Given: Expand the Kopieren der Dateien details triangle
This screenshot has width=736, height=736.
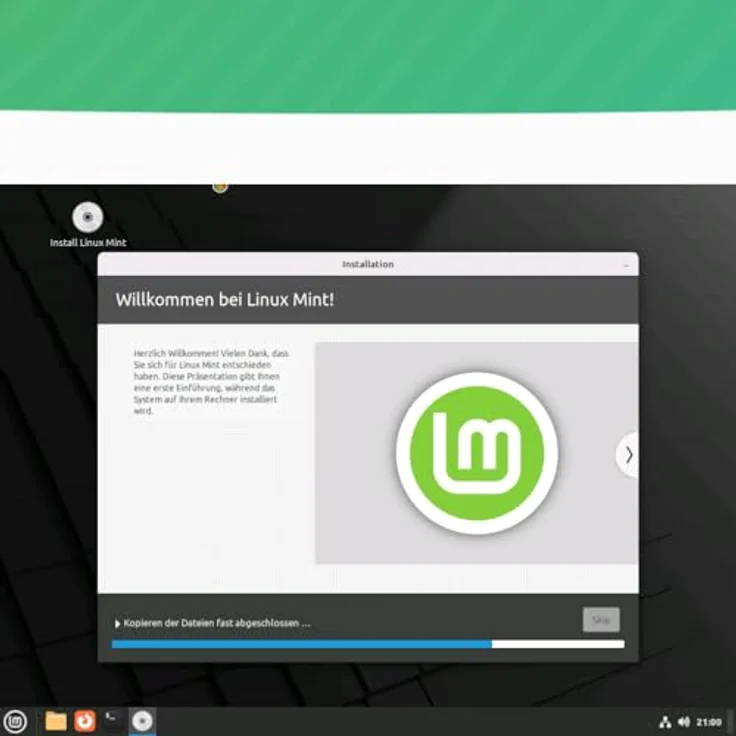Looking at the screenshot, I should (x=117, y=624).
